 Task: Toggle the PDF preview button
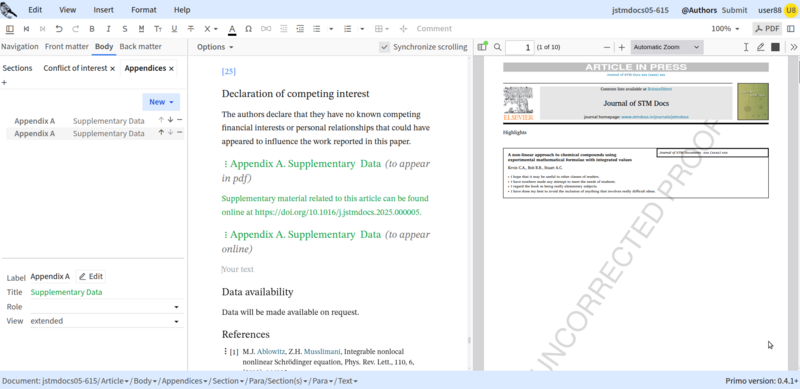[767, 29]
